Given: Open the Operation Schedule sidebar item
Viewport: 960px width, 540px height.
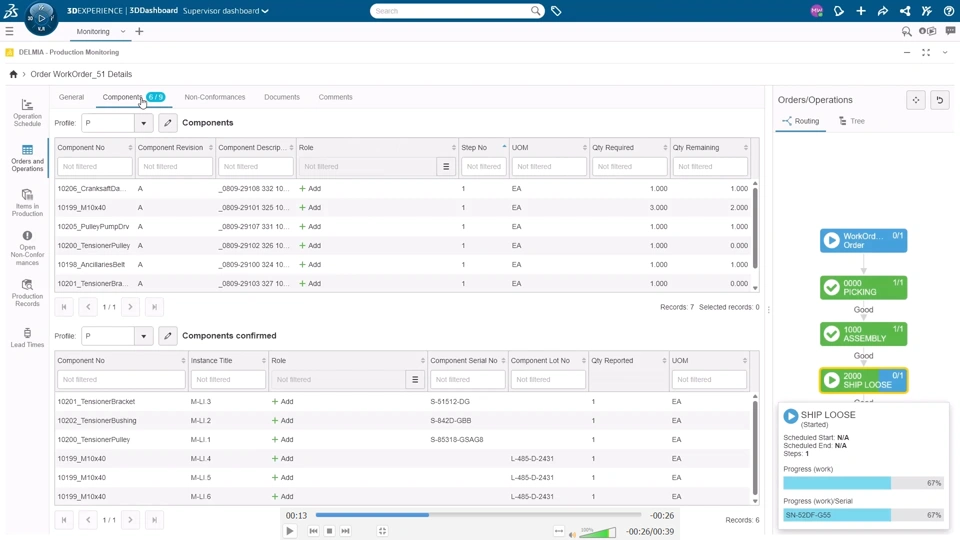Looking at the screenshot, I should click(x=28, y=113).
